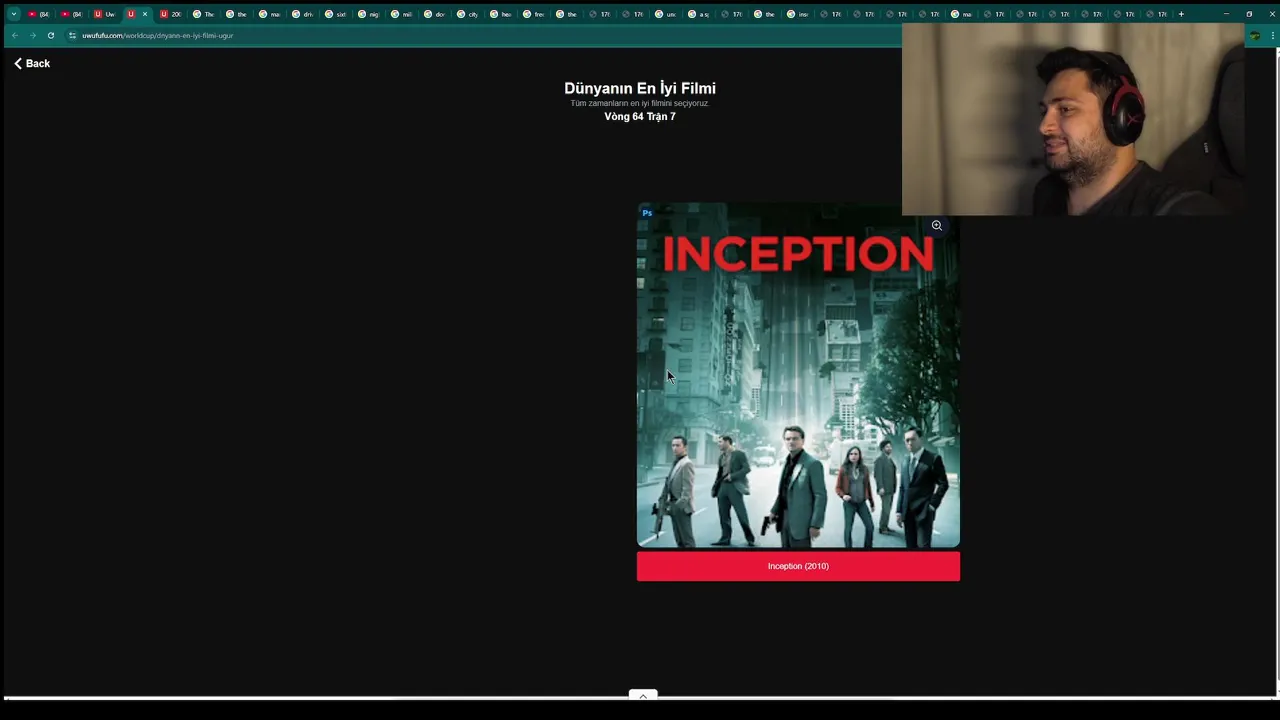The image size is (1280, 720).
Task: Switch to the 'unc' Google tab
Action: pyautogui.click(x=665, y=14)
